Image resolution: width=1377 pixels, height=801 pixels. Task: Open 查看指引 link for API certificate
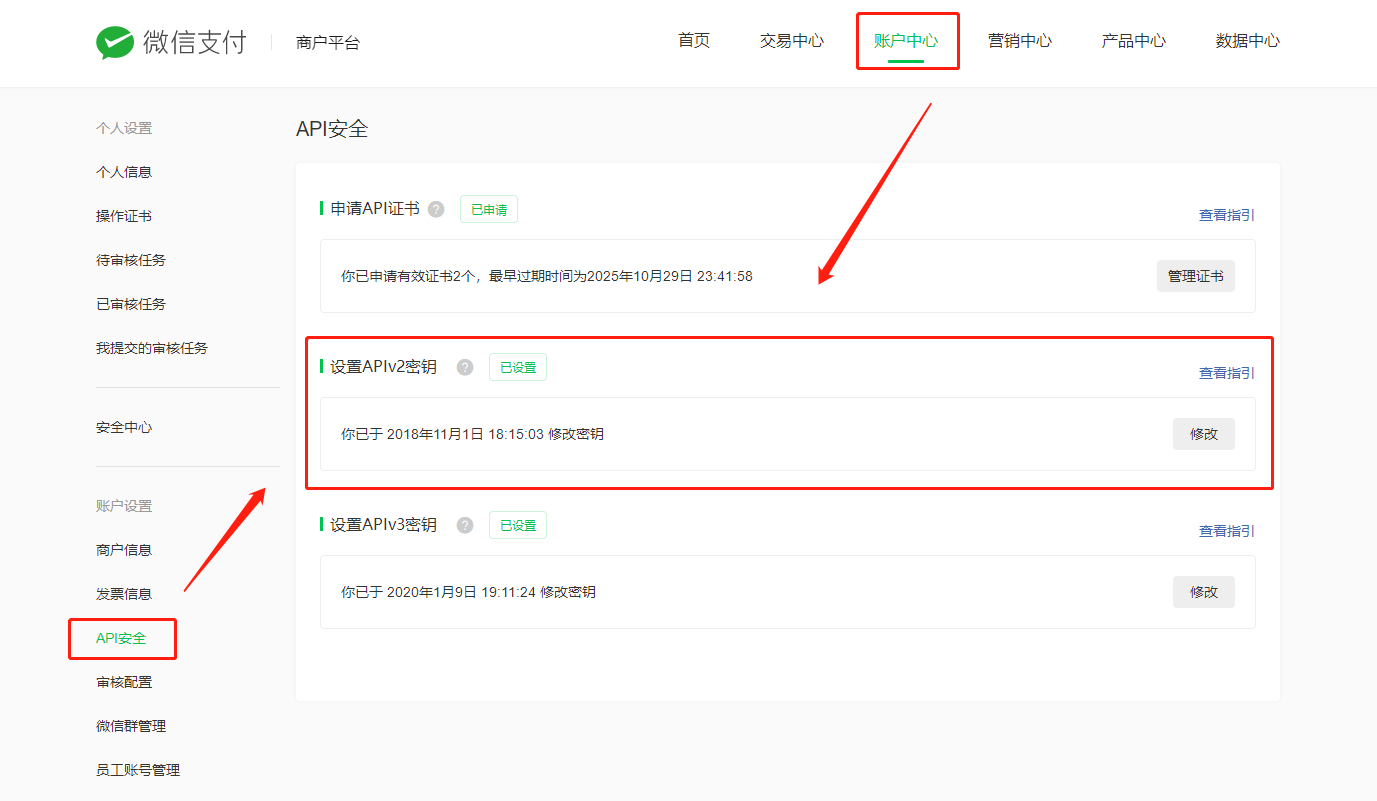[x=1226, y=215]
